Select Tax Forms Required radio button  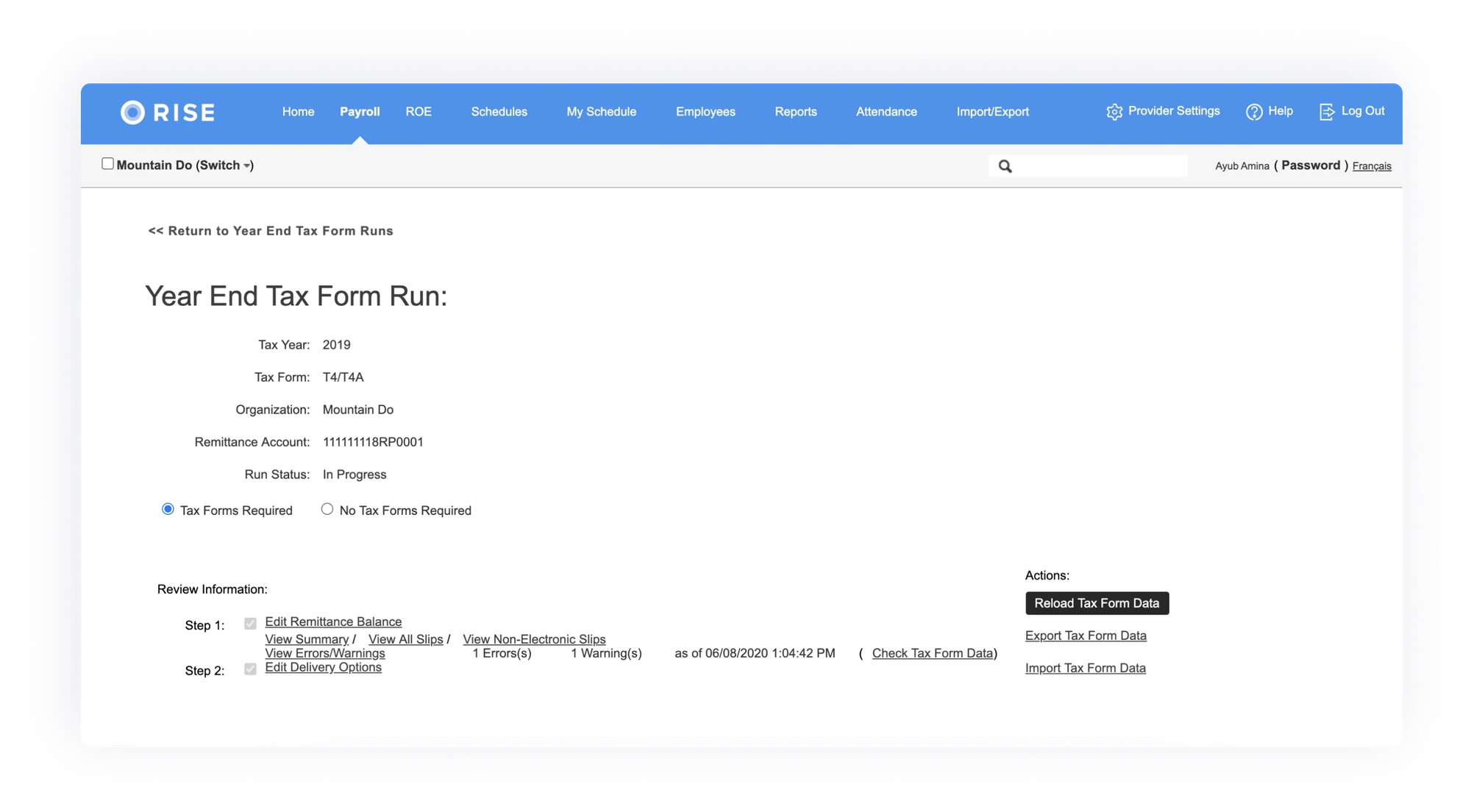click(168, 509)
